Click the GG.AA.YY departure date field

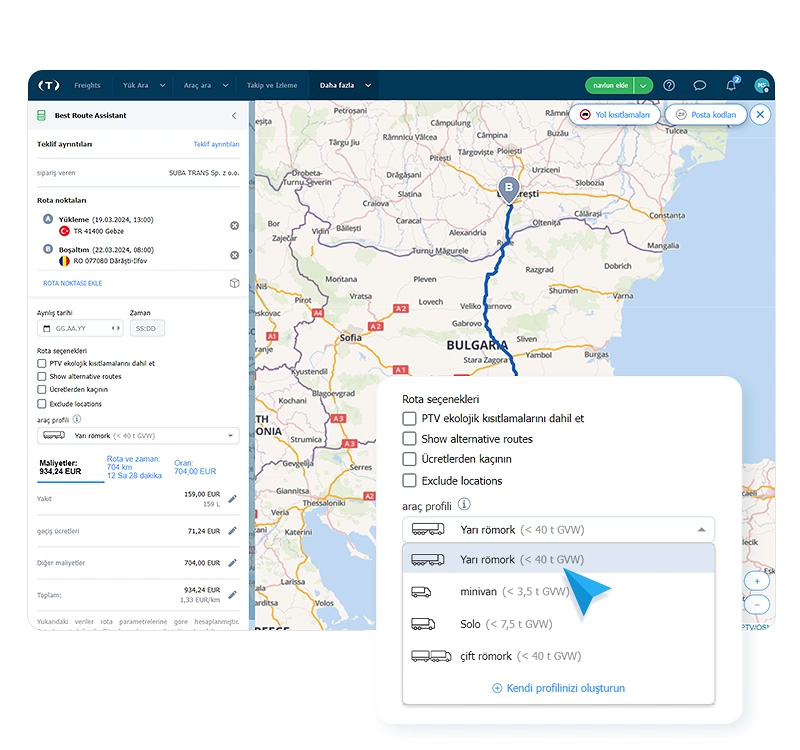pos(80,328)
